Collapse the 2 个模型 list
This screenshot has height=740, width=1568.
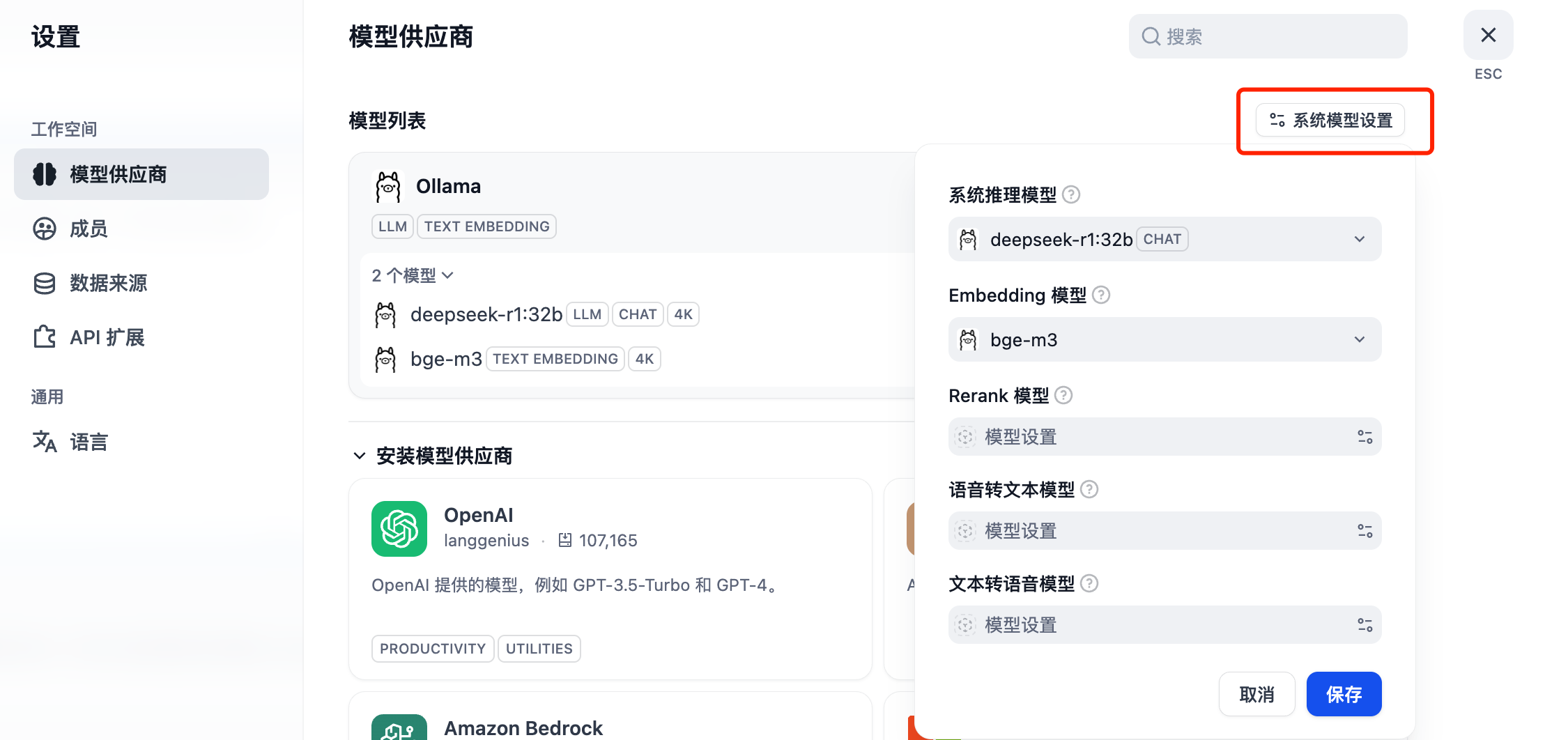(413, 276)
